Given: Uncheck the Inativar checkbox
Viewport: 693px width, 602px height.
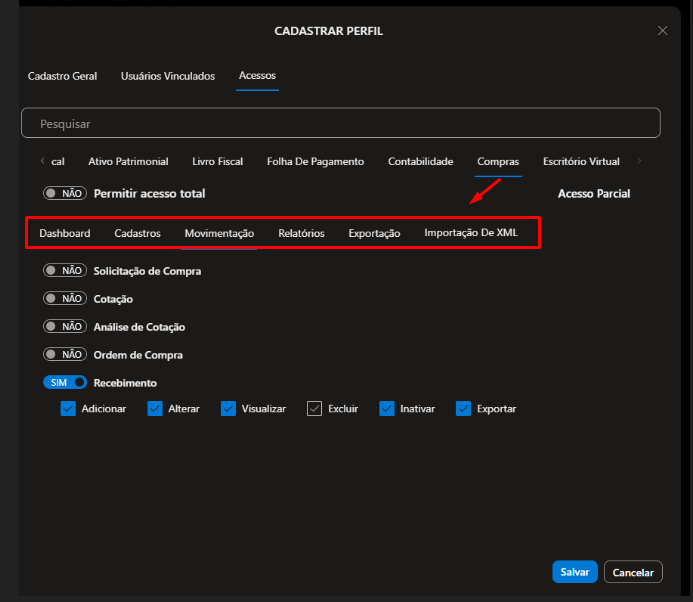Looking at the screenshot, I should click(x=386, y=408).
